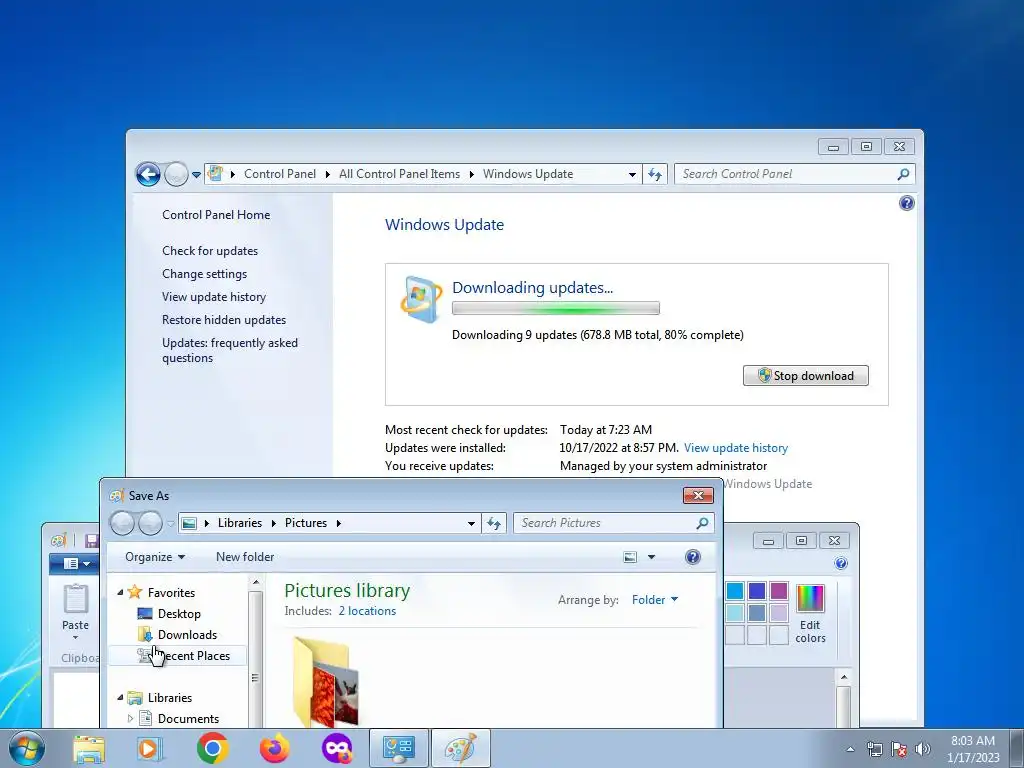The image size is (1024, 768).
Task: Open More view options arrow in Save As
Action: (x=651, y=557)
